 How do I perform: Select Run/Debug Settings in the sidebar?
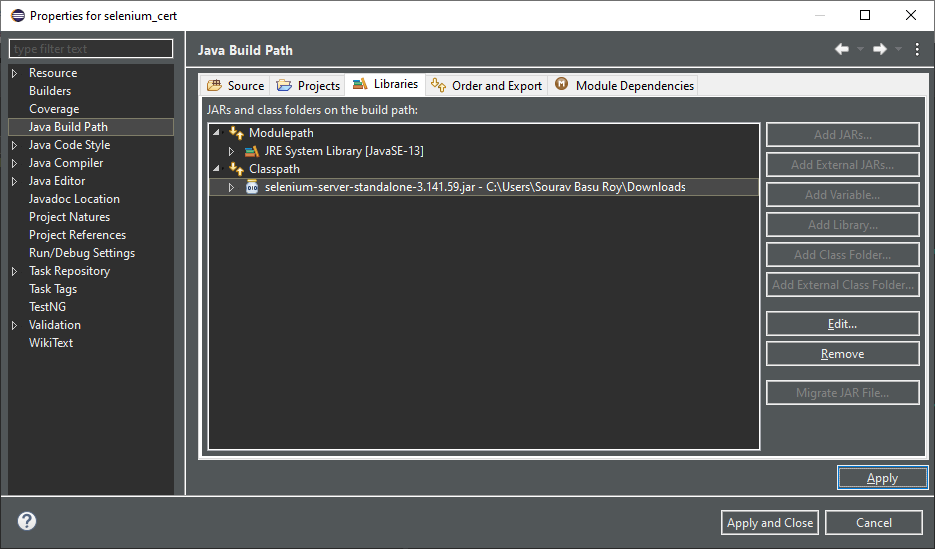click(x=82, y=253)
